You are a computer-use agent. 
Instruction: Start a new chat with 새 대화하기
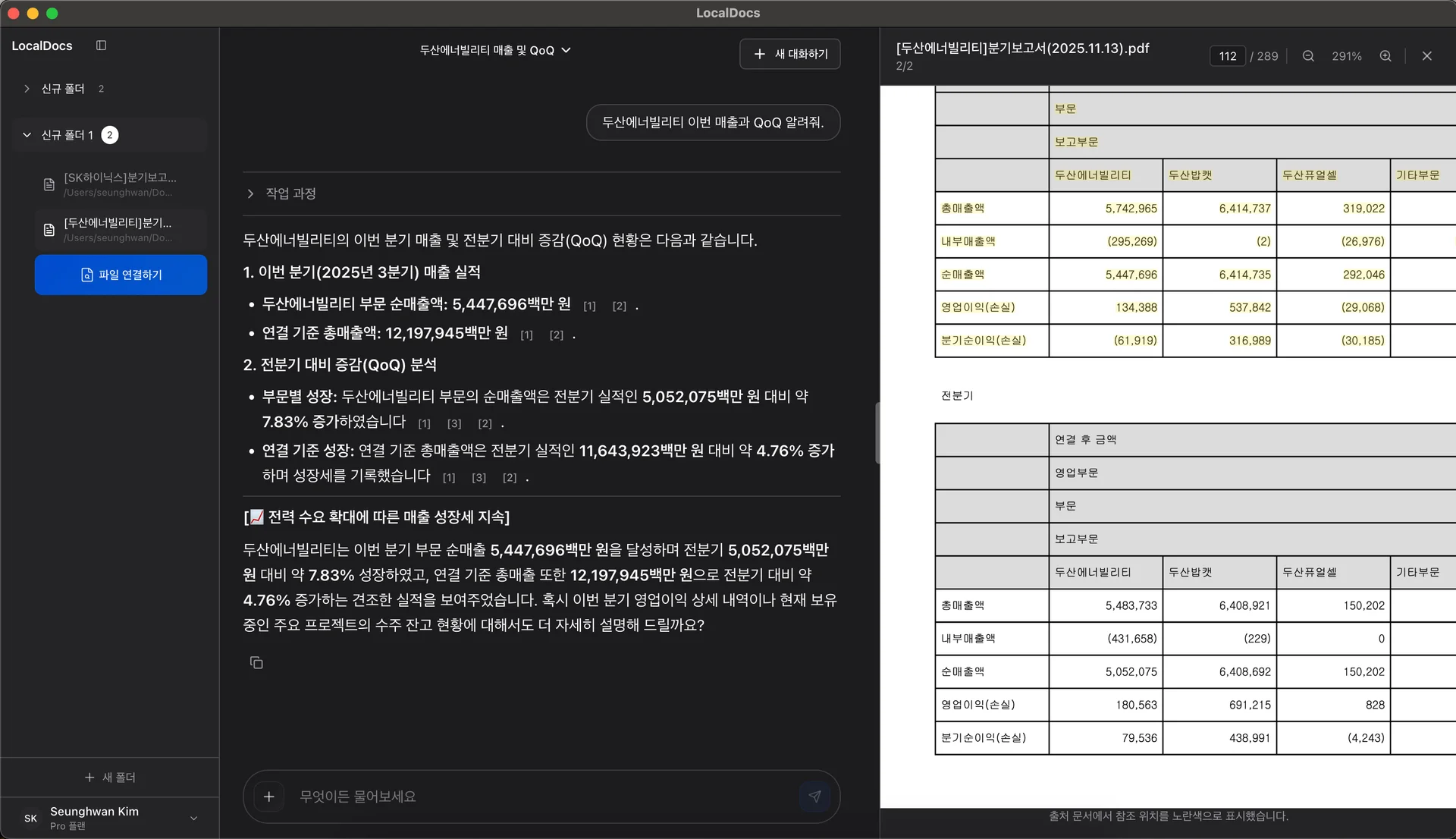point(789,53)
